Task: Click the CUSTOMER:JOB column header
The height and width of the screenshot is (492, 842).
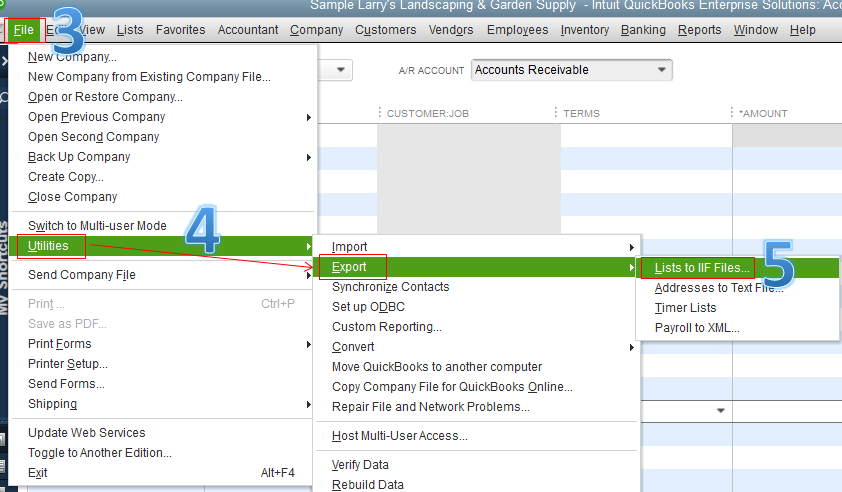Action: pos(427,113)
